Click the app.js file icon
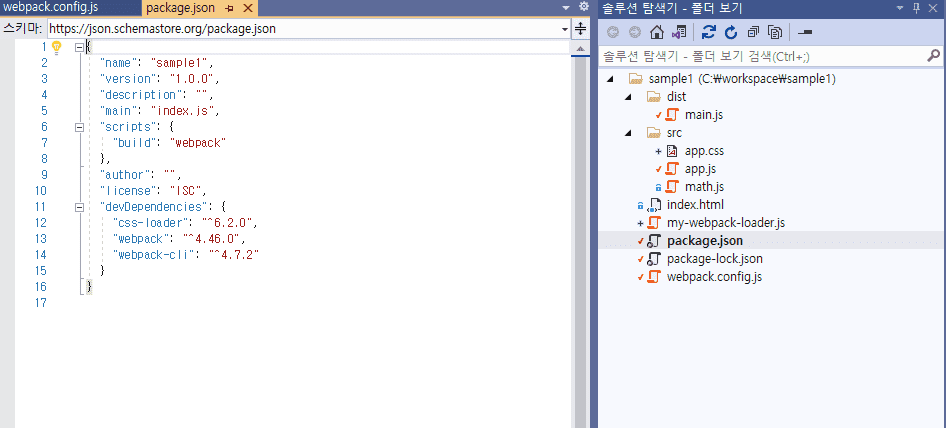Viewport: 946px width, 428px height. [671, 169]
